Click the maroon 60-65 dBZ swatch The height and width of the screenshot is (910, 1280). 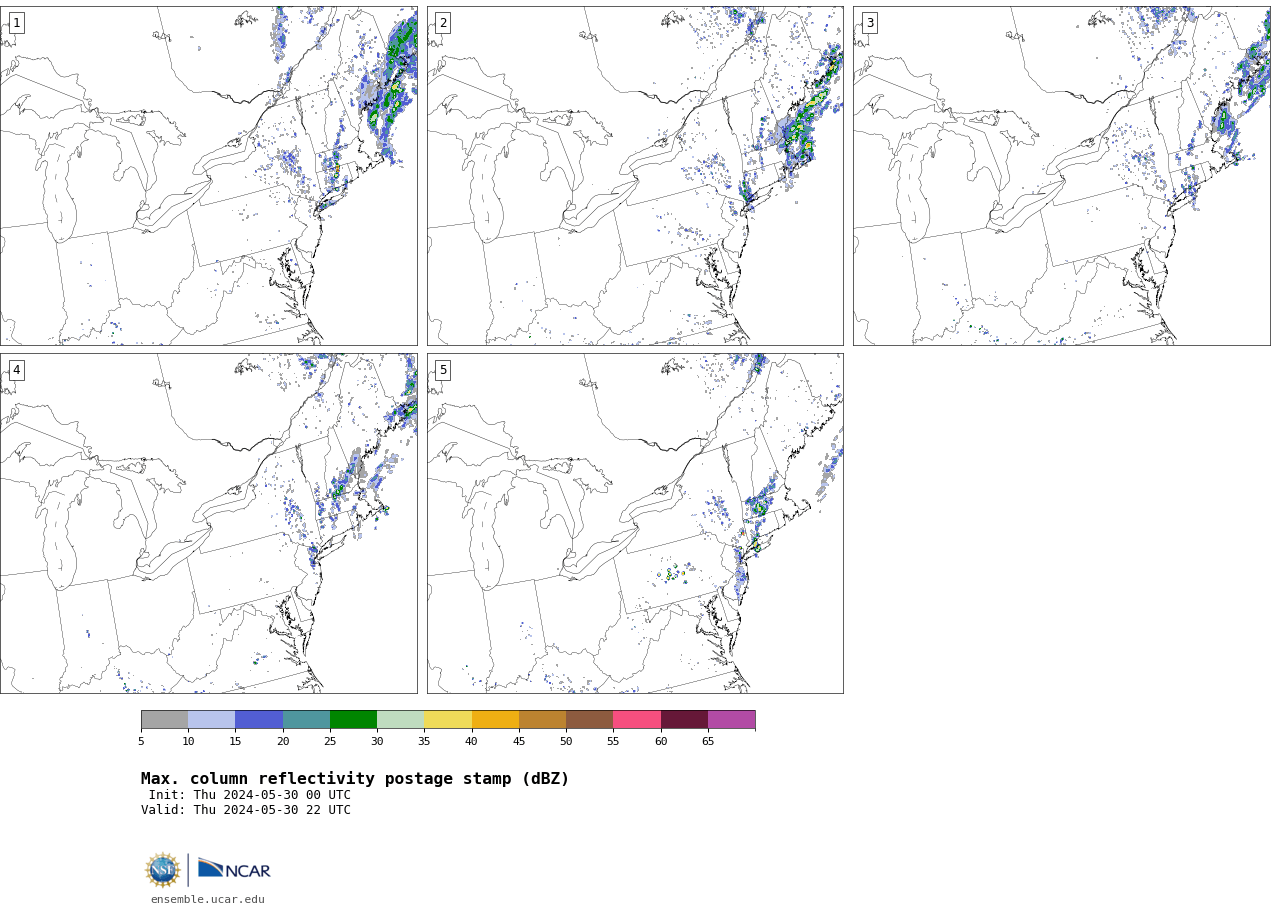point(684,720)
